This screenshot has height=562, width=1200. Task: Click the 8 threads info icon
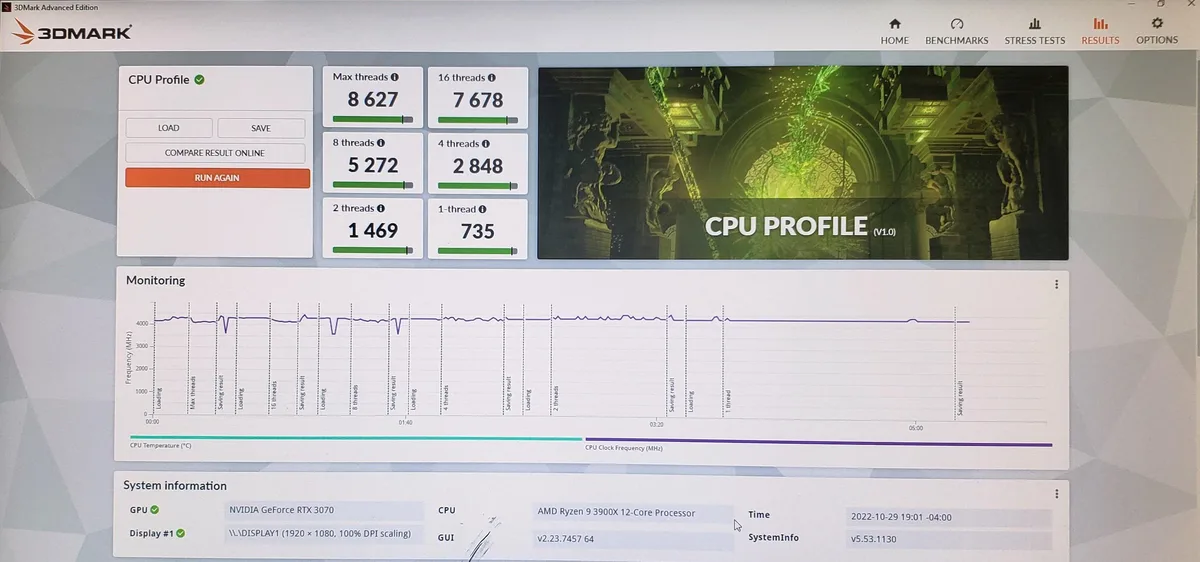coord(383,143)
